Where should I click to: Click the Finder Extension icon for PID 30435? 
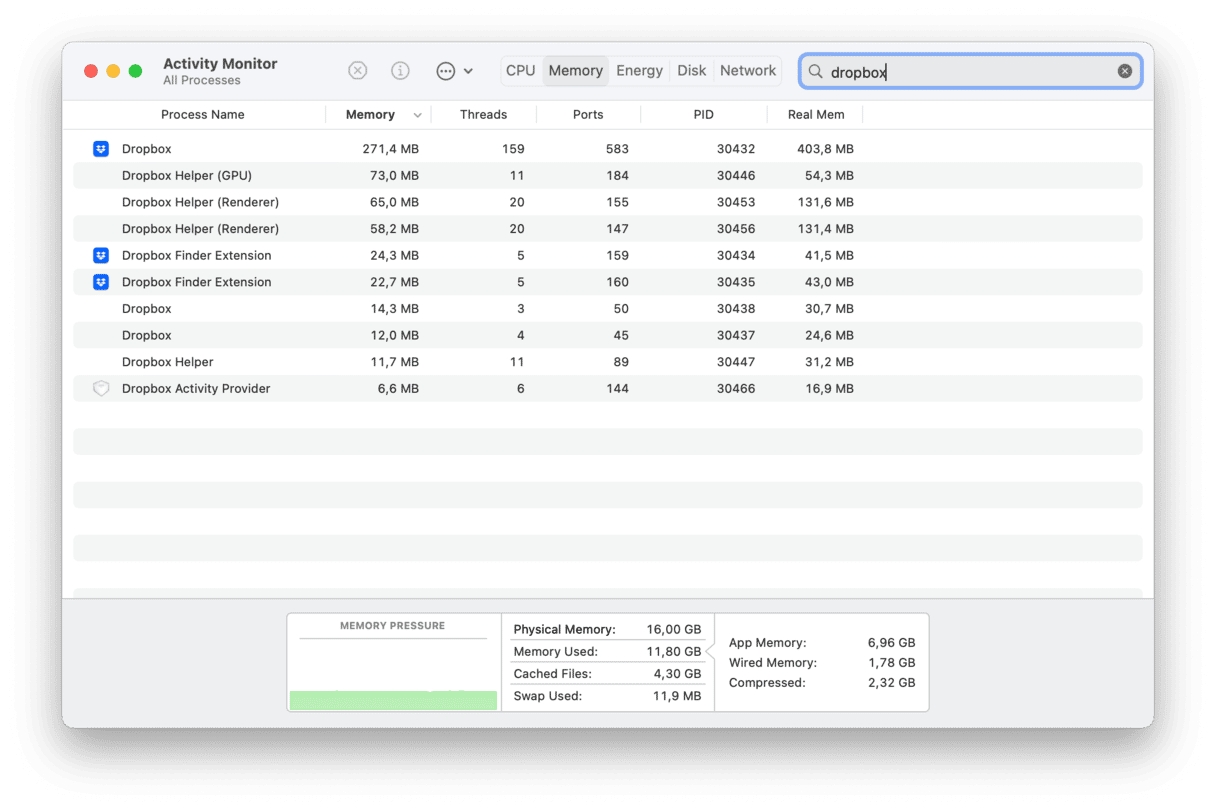(x=101, y=282)
